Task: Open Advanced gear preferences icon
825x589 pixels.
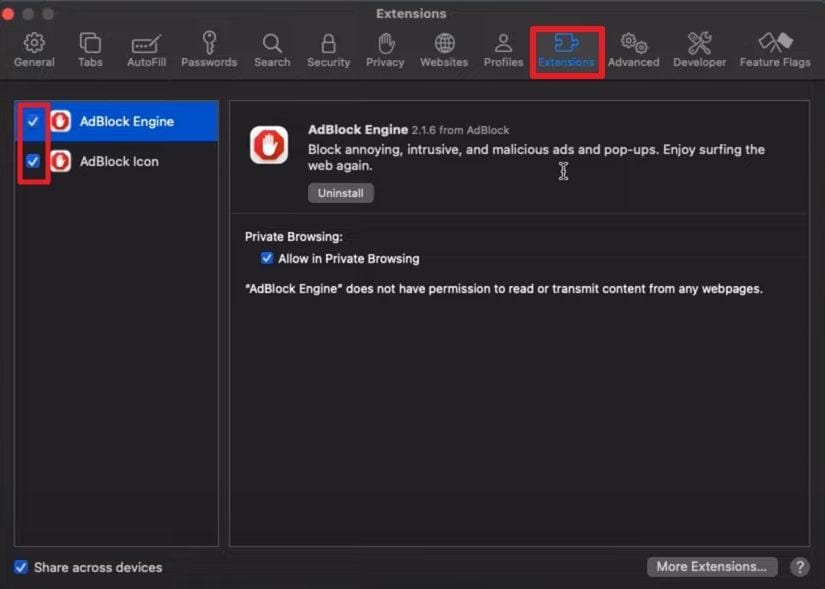Action: point(633,47)
